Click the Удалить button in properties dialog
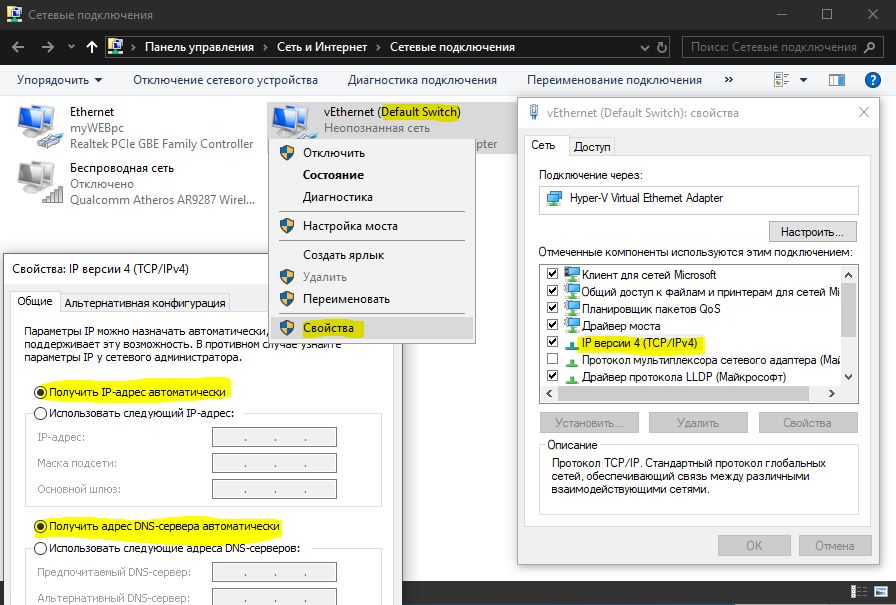Viewport: 896px width, 605px height. [x=698, y=423]
